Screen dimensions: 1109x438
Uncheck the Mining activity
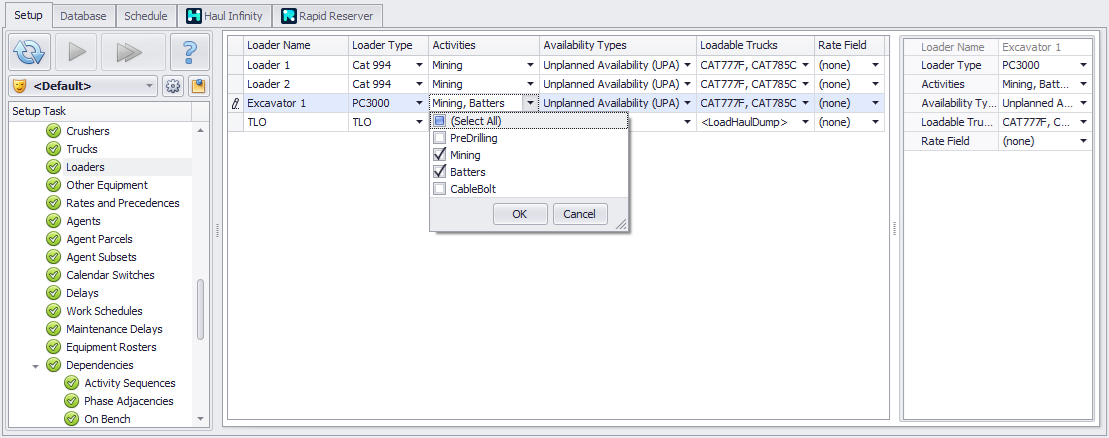[x=439, y=155]
